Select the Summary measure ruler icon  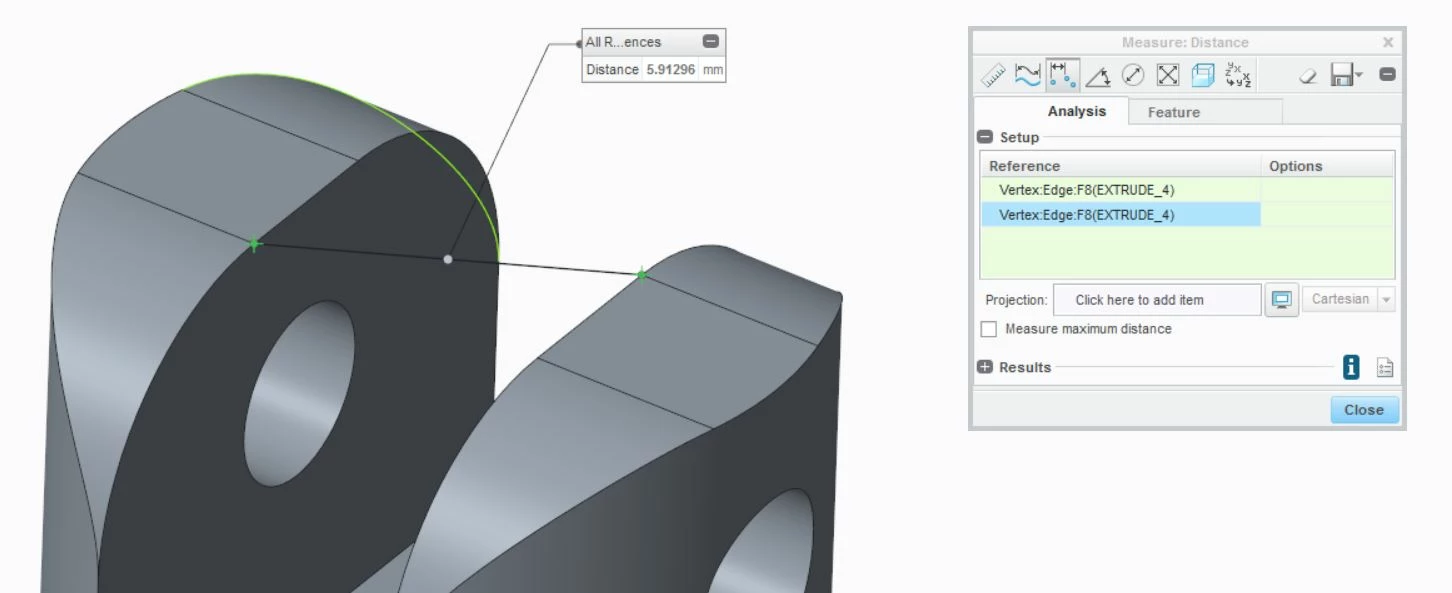[994, 75]
